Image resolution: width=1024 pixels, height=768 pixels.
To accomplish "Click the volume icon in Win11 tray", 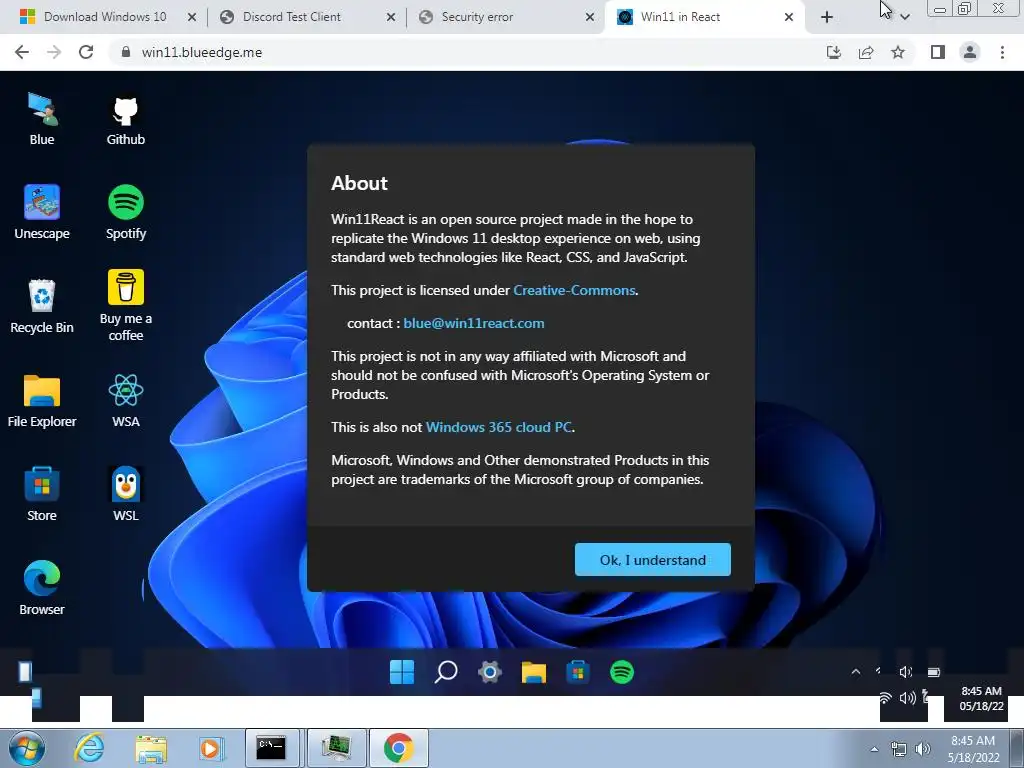I will tap(905, 672).
